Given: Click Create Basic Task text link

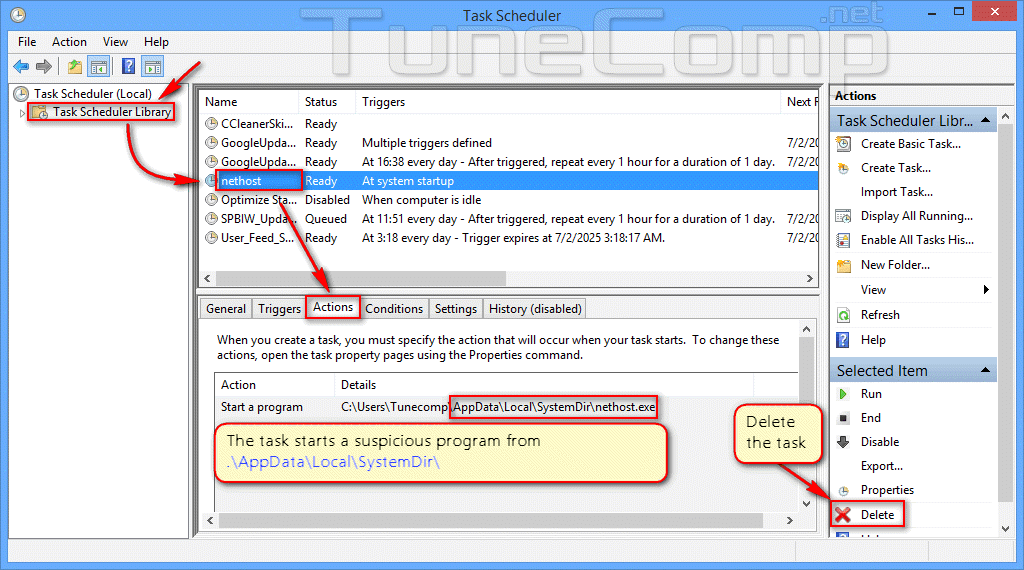Looking at the screenshot, I should (x=911, y=144).
